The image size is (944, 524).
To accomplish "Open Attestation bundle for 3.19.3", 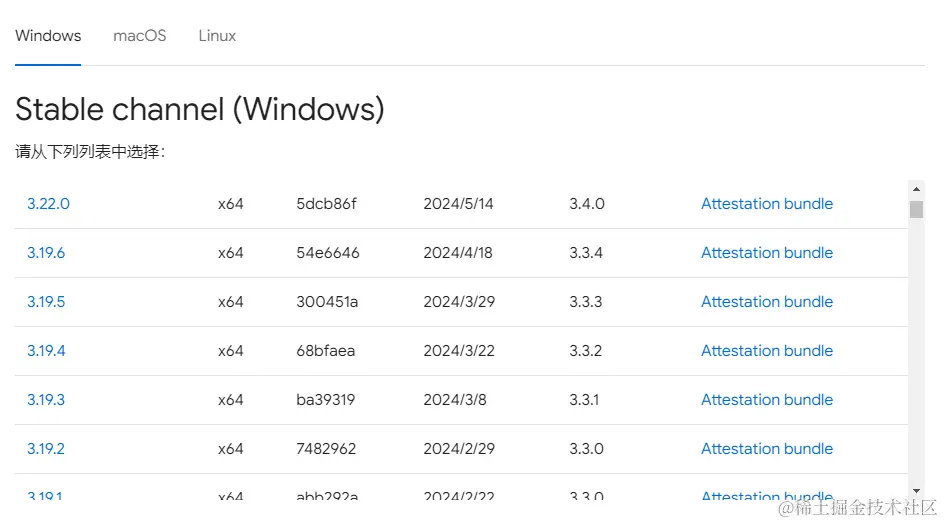I will [766, 400].
